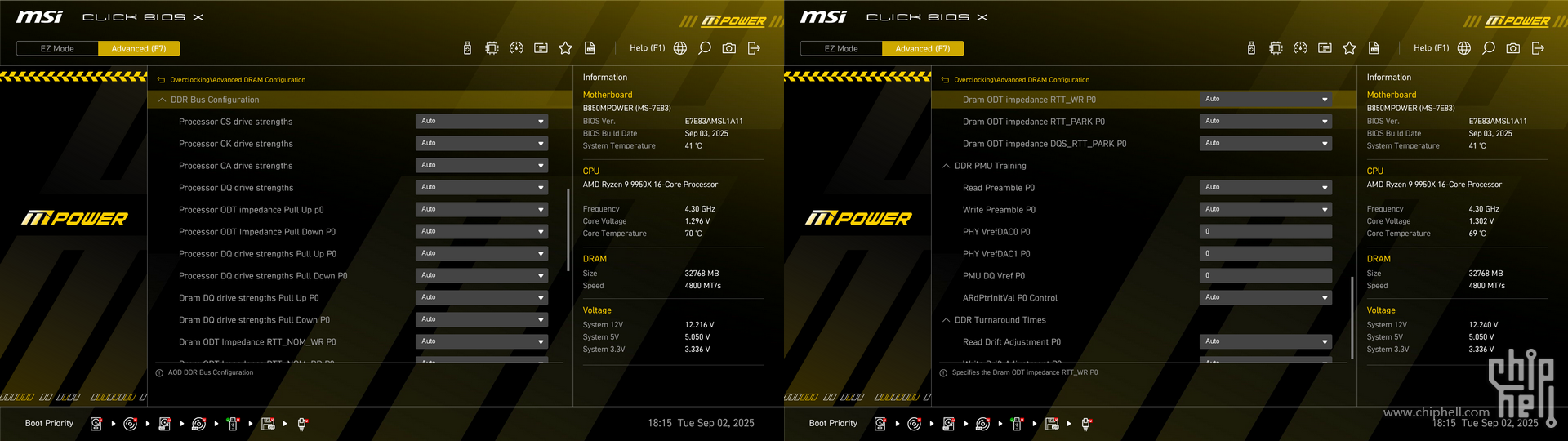The image size is (1568, 441).
Task: Click Help (F1) in left BIOS screen
Action: [x=647, y=48]
